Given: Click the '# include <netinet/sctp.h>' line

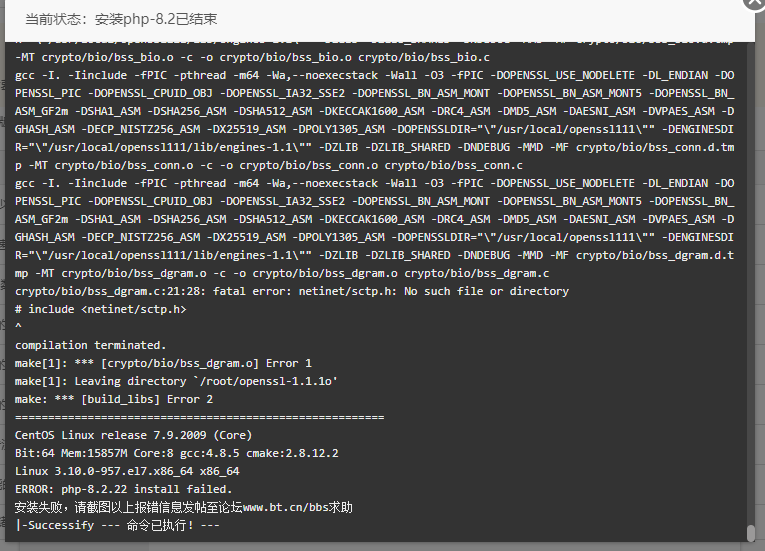Looking at the screenshot, I should (101, 309).
